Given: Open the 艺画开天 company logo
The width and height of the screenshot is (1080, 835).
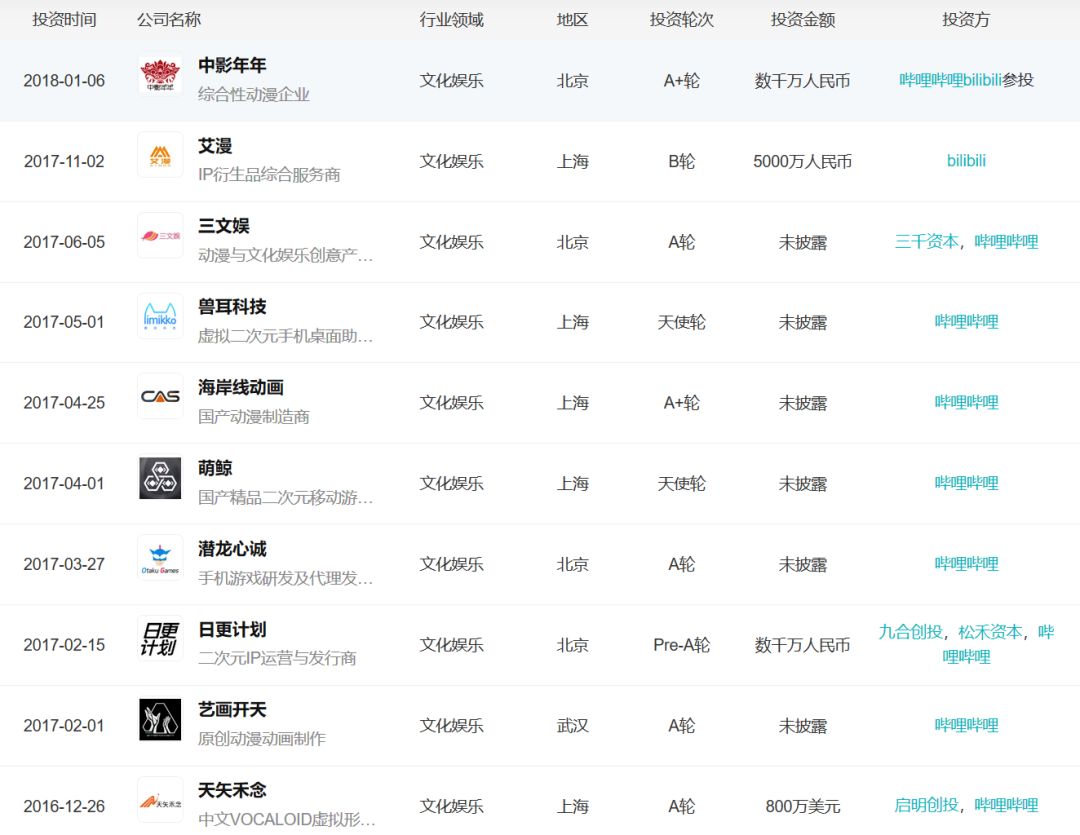Looking at the screenshot, I should [160, 719].
